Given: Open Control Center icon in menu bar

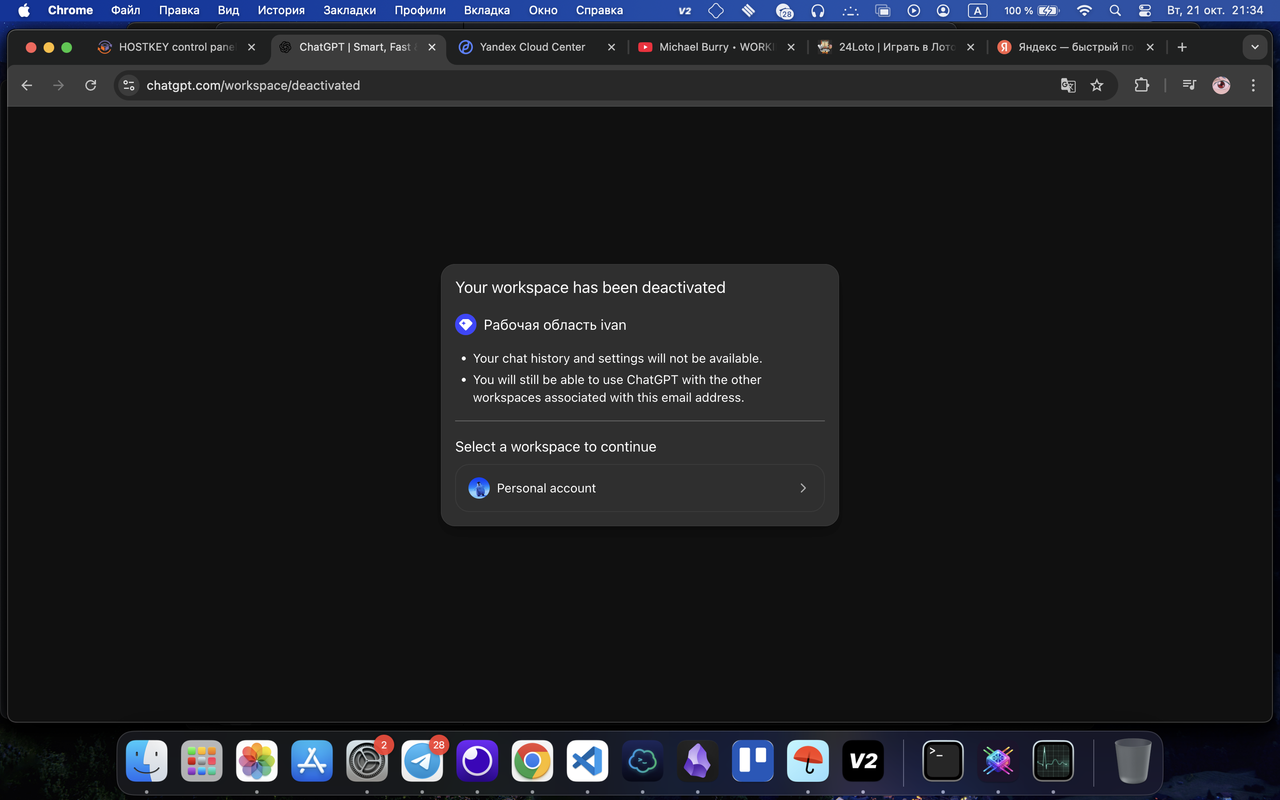Looking at the screenshot, I should (x=1145, y=10).
